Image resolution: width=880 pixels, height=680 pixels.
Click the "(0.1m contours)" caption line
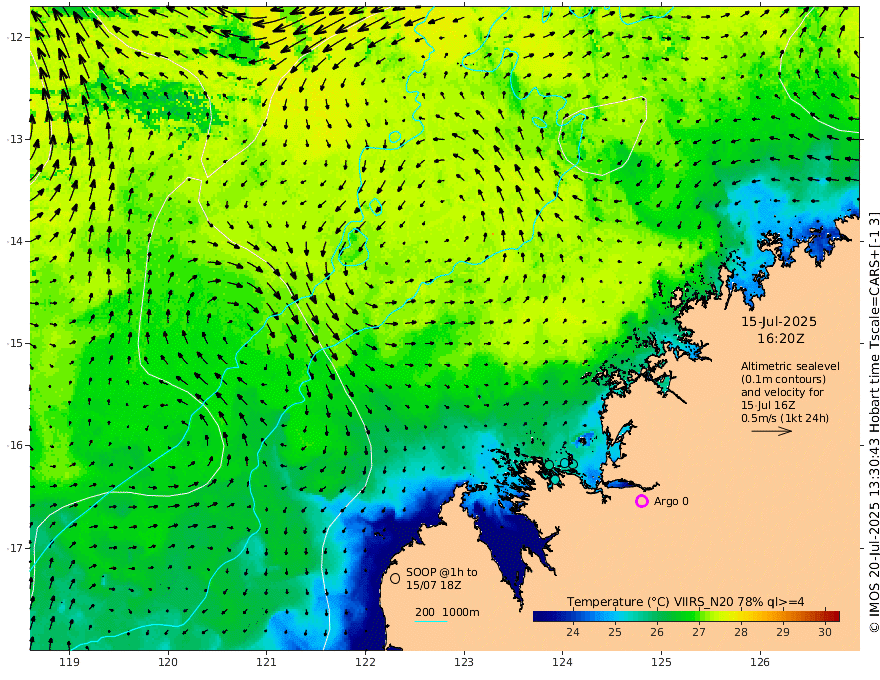[x=783, y=379]
